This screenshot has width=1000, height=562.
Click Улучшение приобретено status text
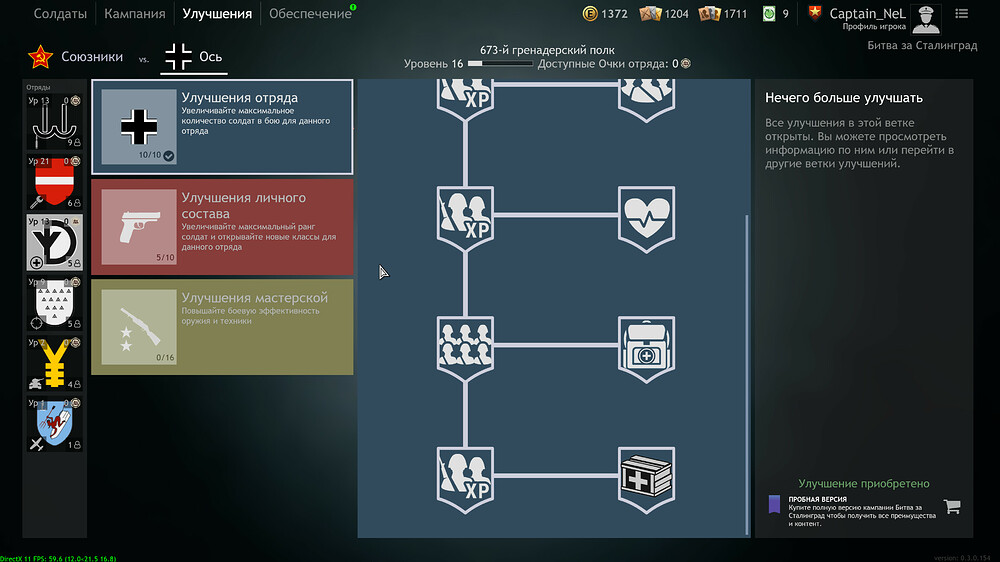(x=864, y=484)
